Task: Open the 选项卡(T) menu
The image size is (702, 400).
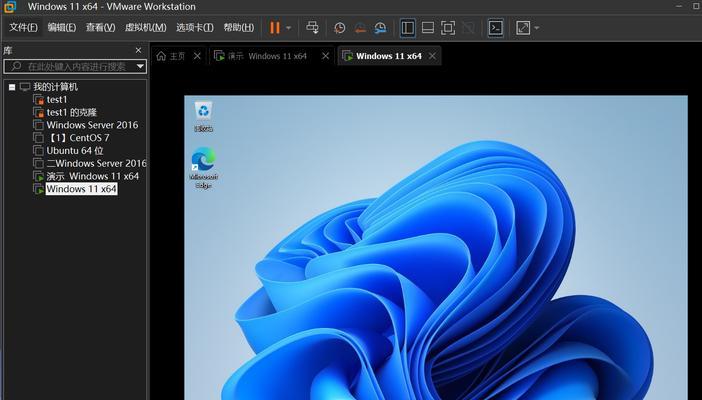Action: (x=195, y=27)
